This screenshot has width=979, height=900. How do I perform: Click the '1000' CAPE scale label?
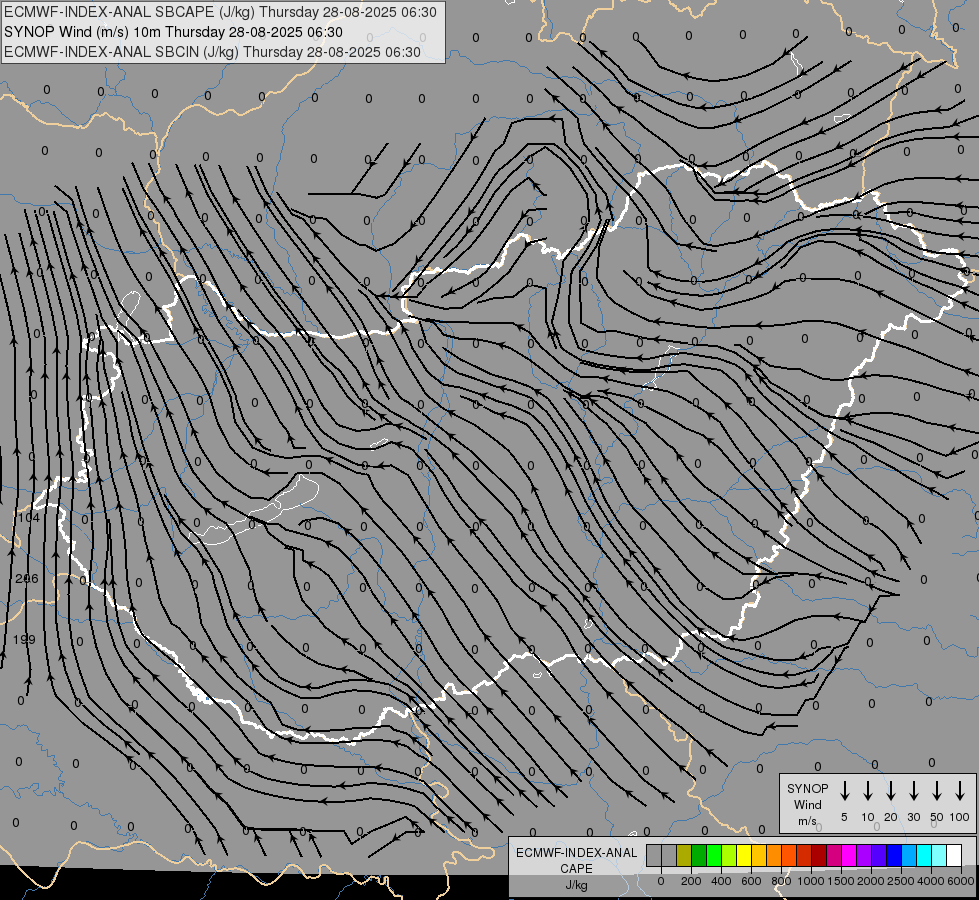[x=810, y=881]
